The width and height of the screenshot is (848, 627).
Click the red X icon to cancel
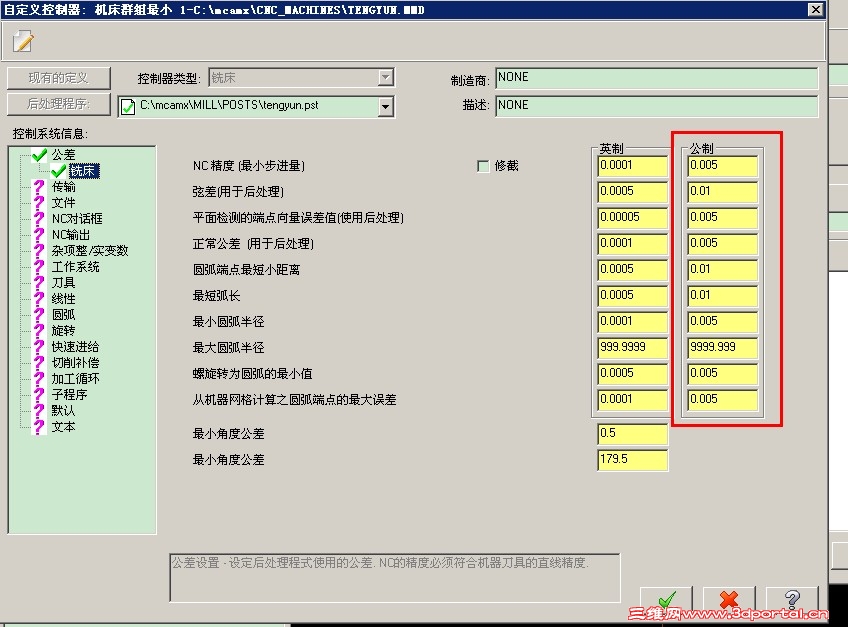coord(728,598)
